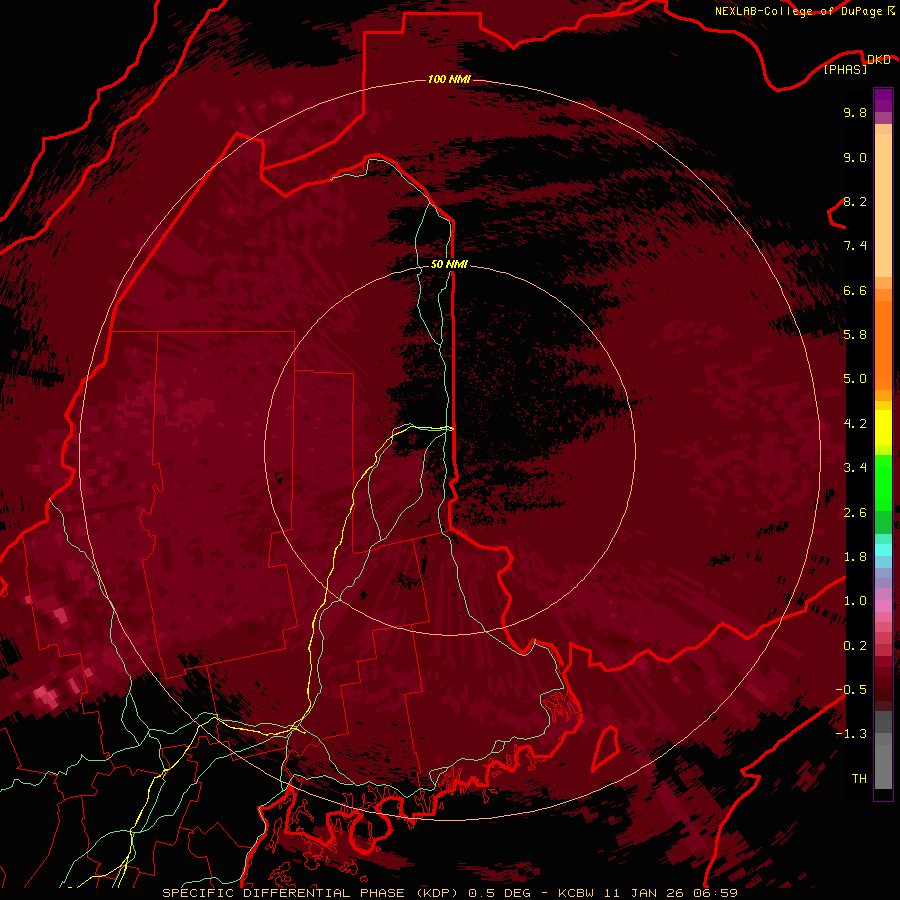This screenshot has width=900, height=900.
Task: Click the pale peach segment of the color bar
Action: [883, 204]
